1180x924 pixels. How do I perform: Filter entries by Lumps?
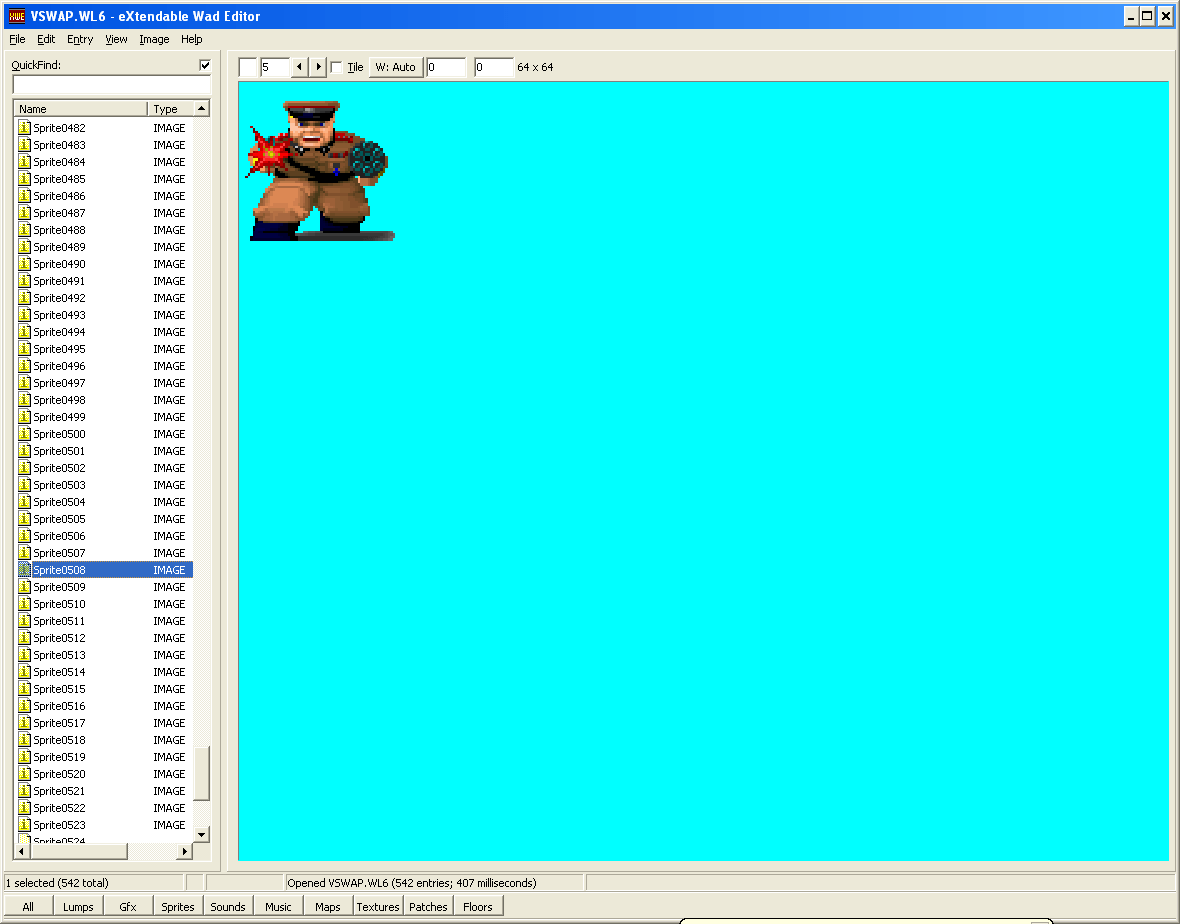[x=78, y=907]
